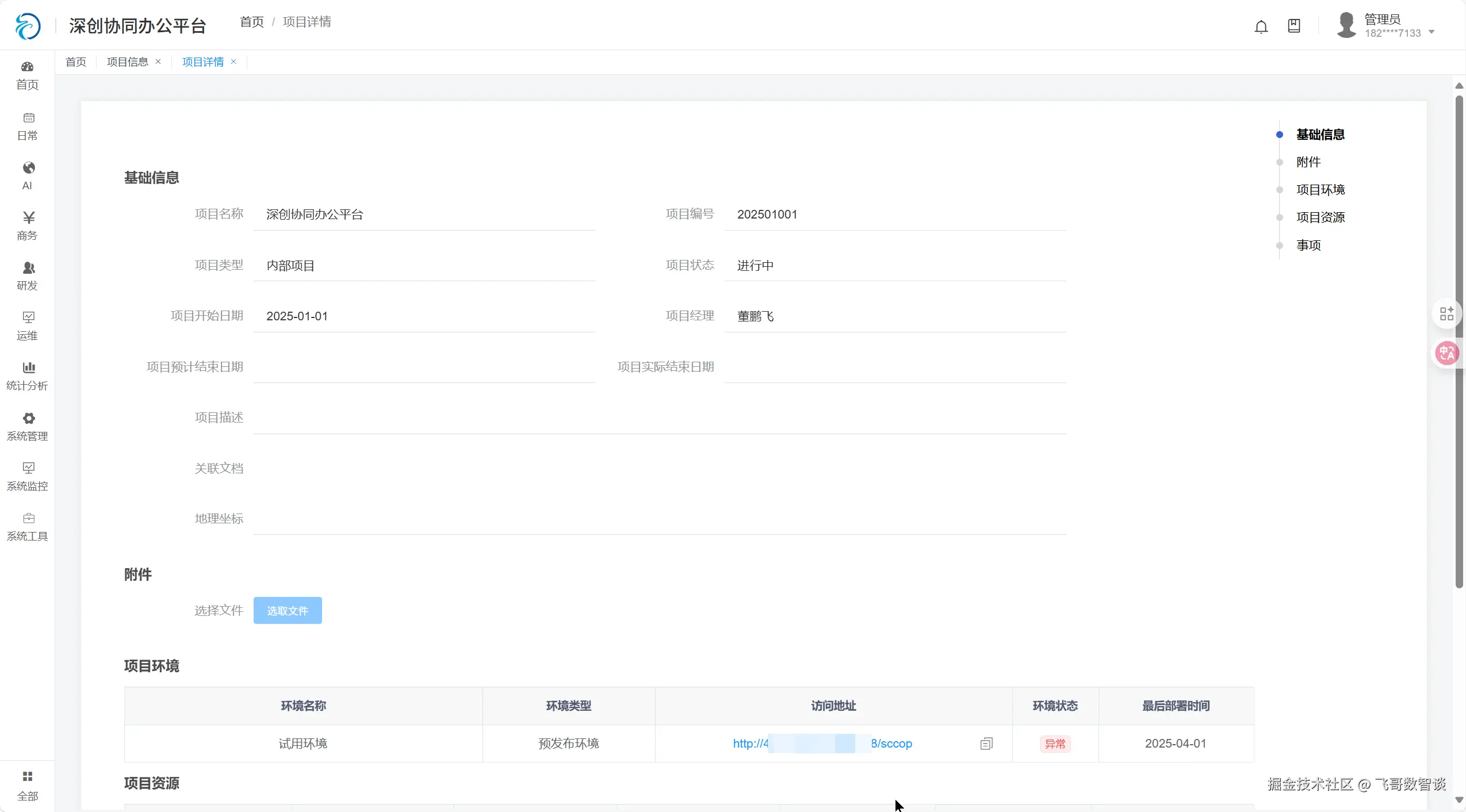Image resolution: width=1466 pixels, height=812 pixels.
Task: Show 全部 modules at sidebar bottom
Action: tap(27, 786)
